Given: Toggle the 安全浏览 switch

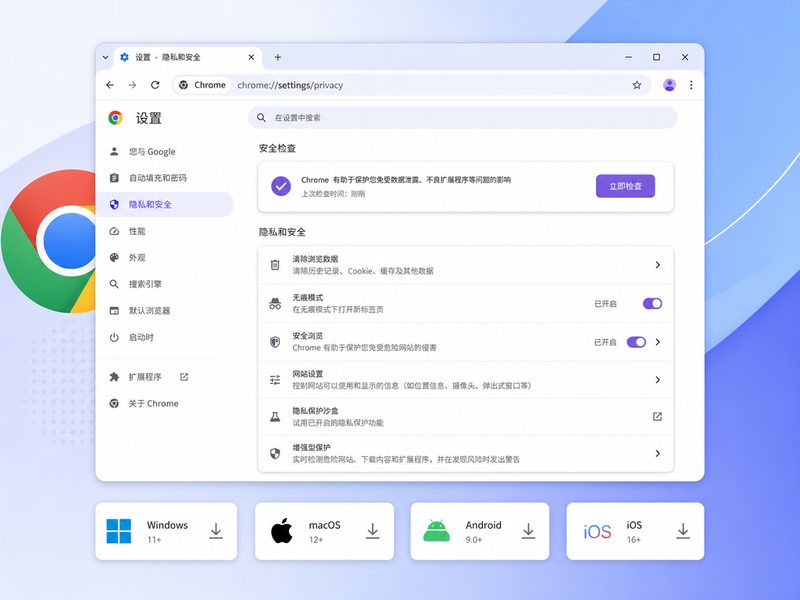Looking at the screenshot, I should pyautogui.click(x=636, y=342).
